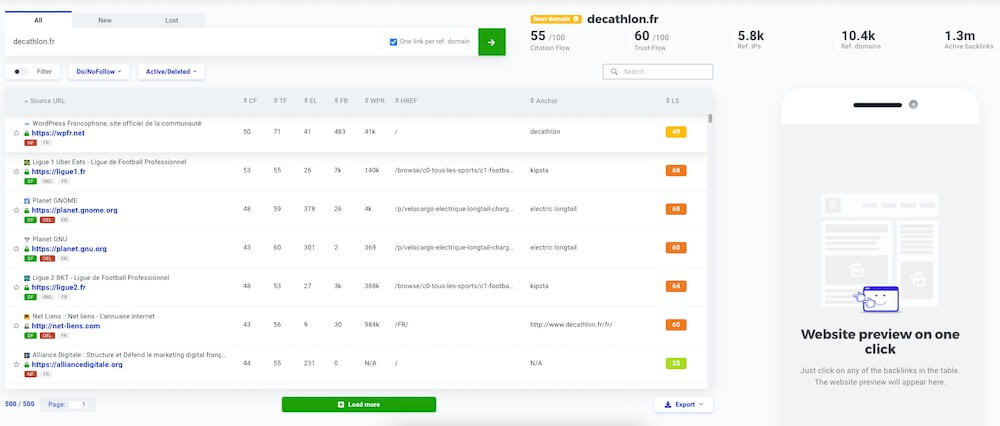The height and width of the screenshot is (426, 1000).
Task: Click the '/FR/' HREF cell
Action: (x=402, y=325)
